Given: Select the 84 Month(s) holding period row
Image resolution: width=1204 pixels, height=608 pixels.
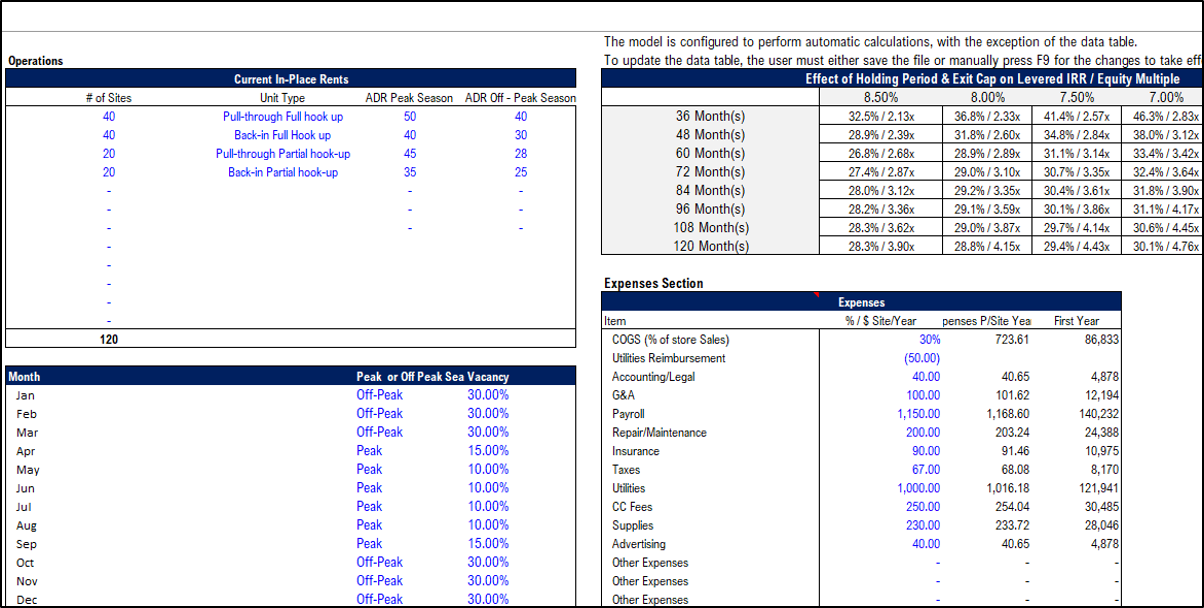Looking at the screenshot, I should 710,190.
